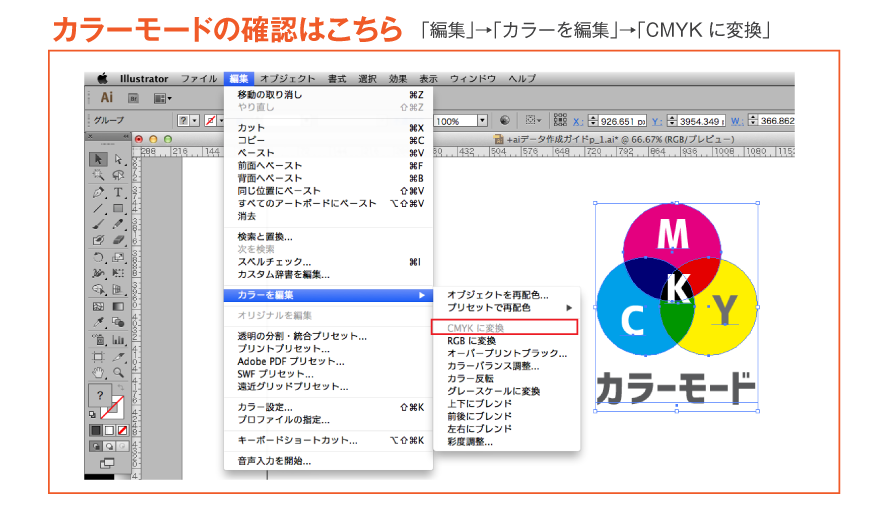Click the Y coordinate input field
This screenshot has width=878, height=528.
(x=702, y=121)
